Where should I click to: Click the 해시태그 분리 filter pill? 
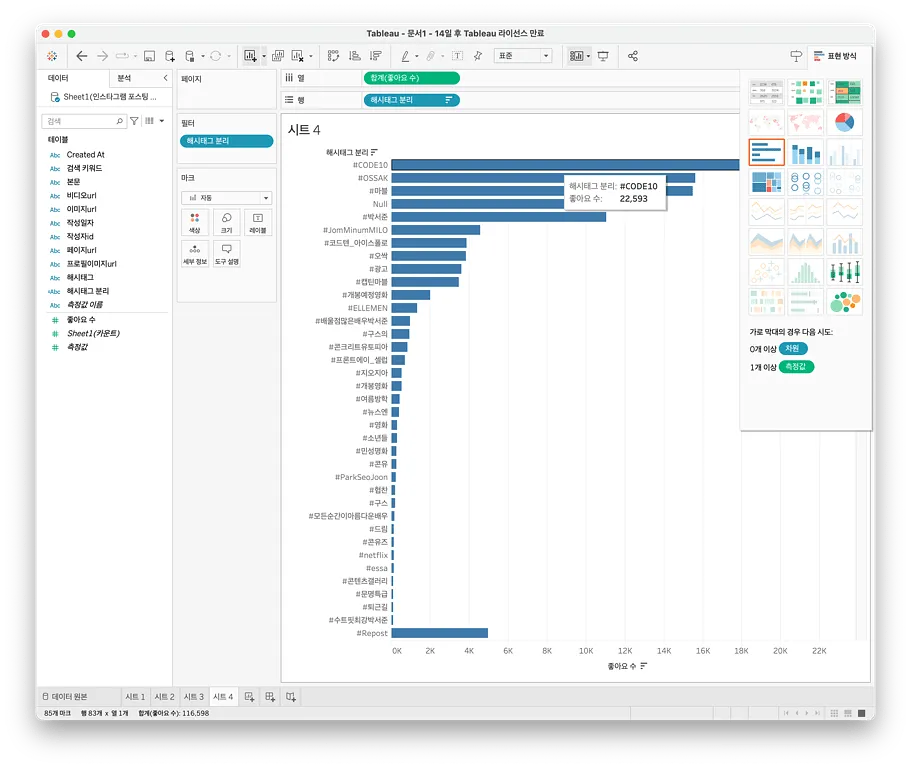click(226, 141)
